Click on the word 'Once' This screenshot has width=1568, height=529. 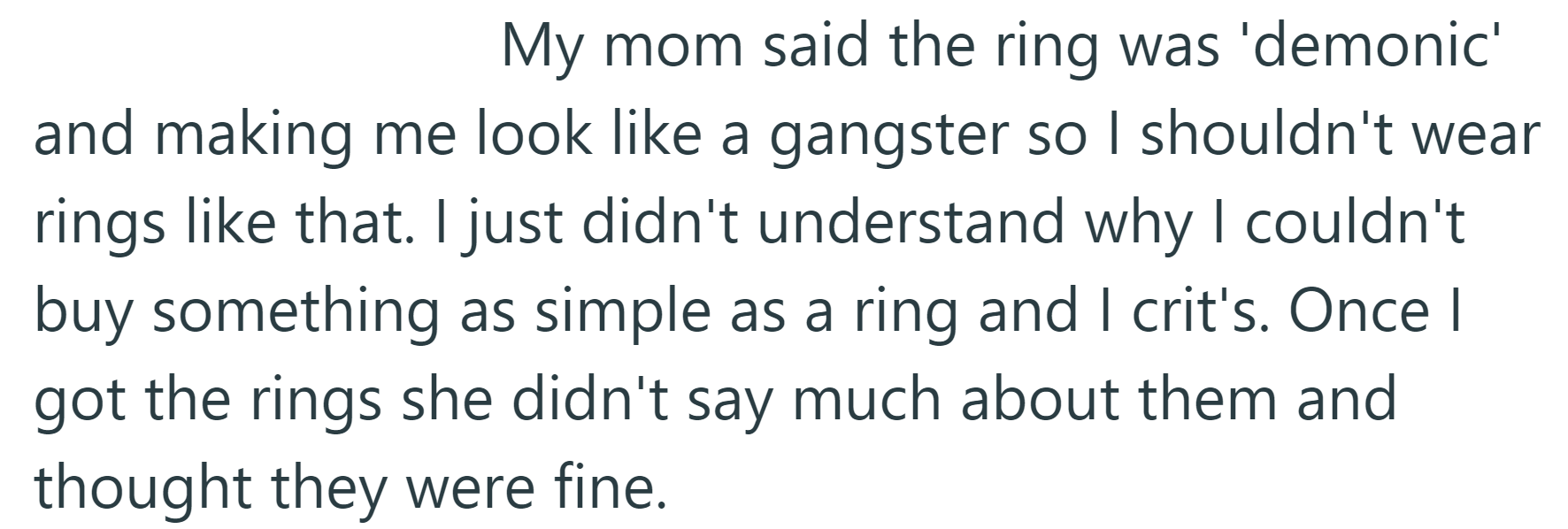click(1358, 311)
